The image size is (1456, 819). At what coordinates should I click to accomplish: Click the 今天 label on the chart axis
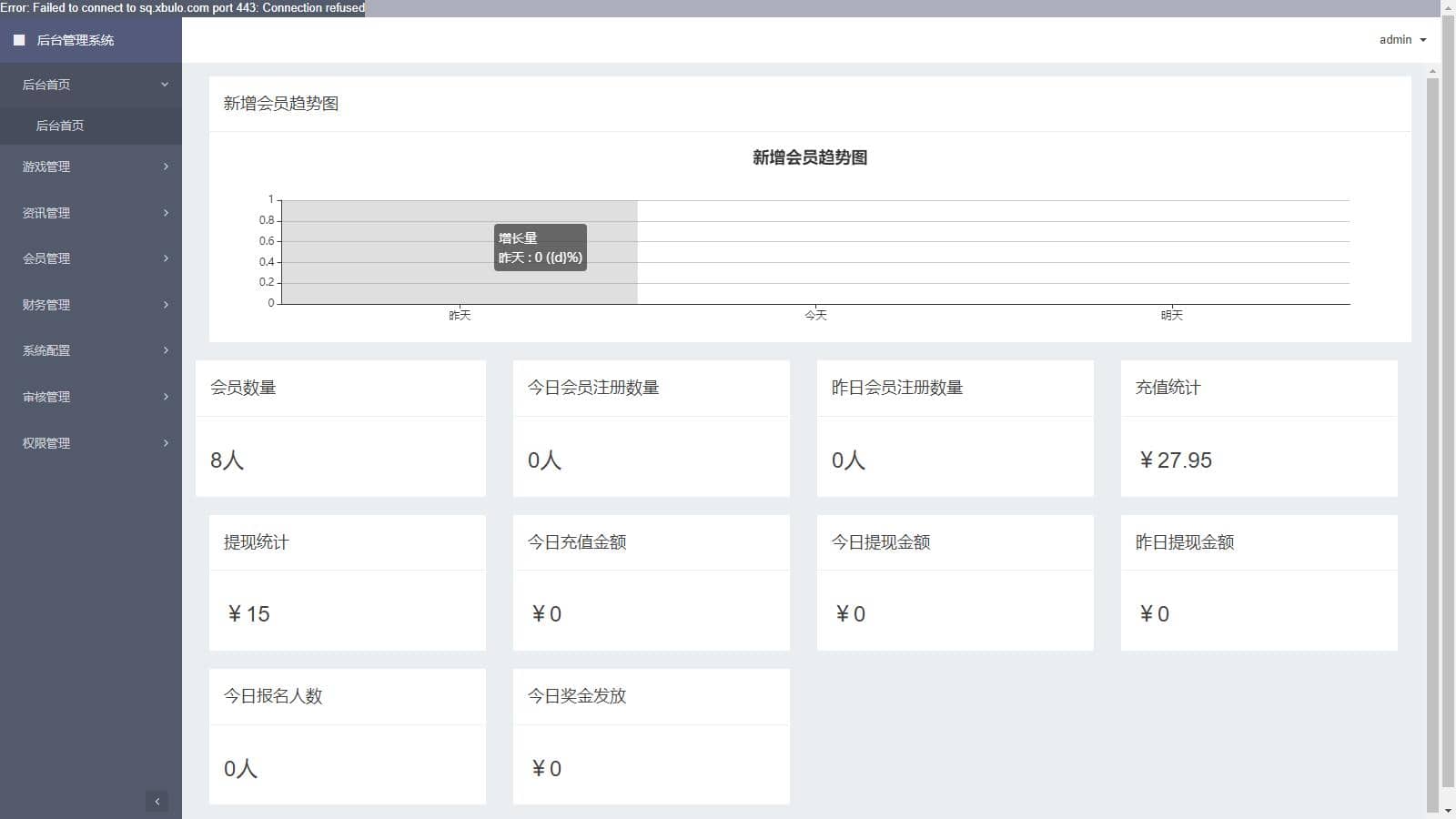click(815, 316)
